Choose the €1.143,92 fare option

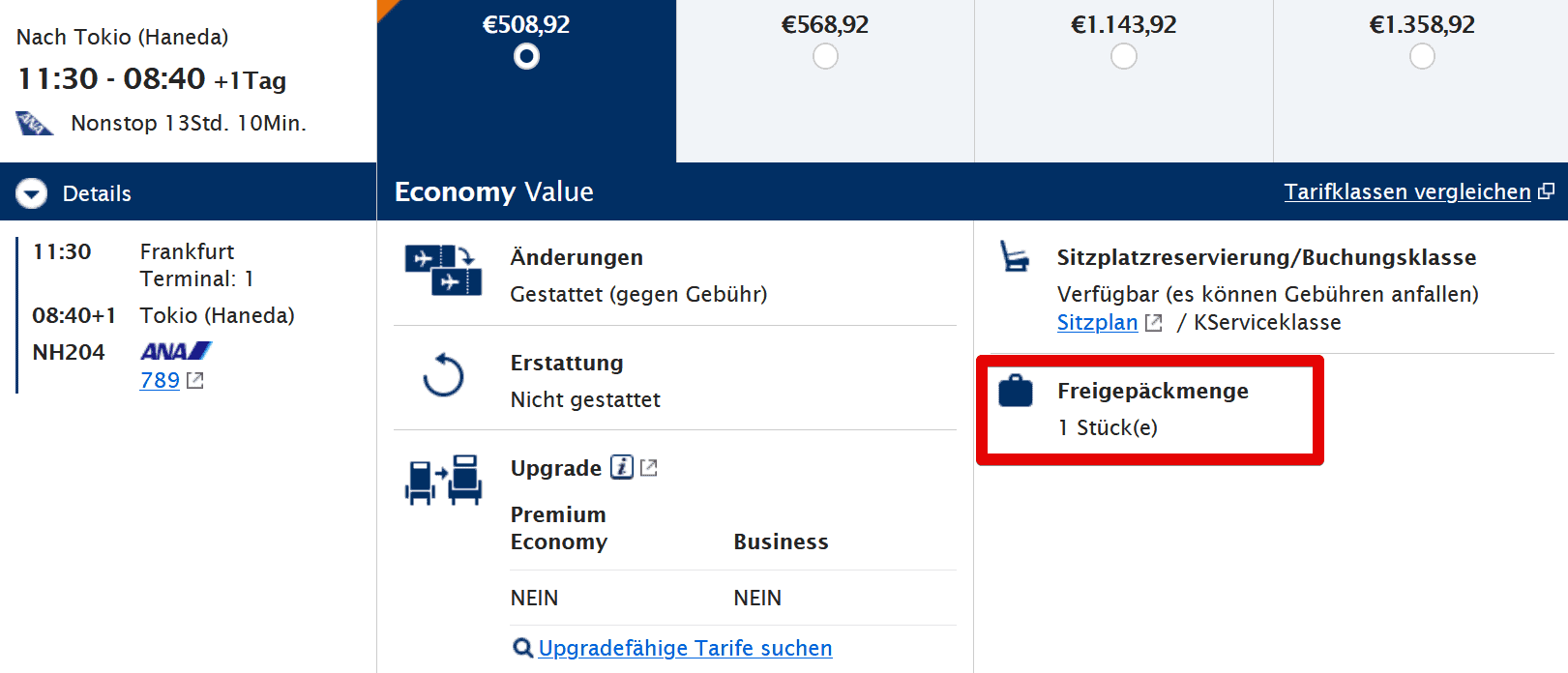click(x=1123, y=57)
